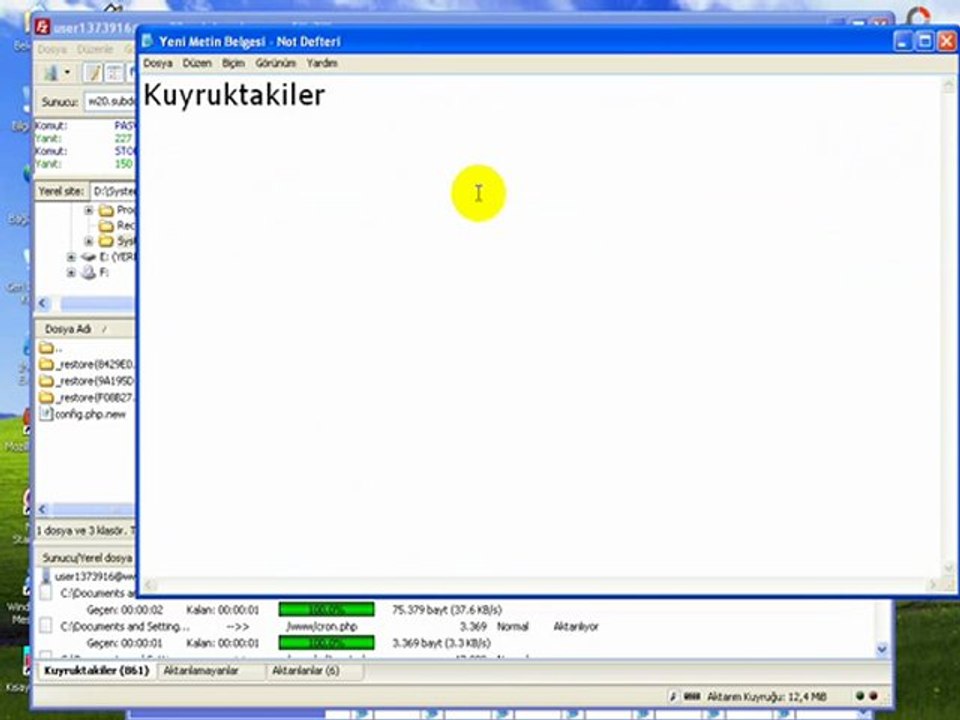
Task: Select the config.php.new file
Action: [x=82, y=414]
